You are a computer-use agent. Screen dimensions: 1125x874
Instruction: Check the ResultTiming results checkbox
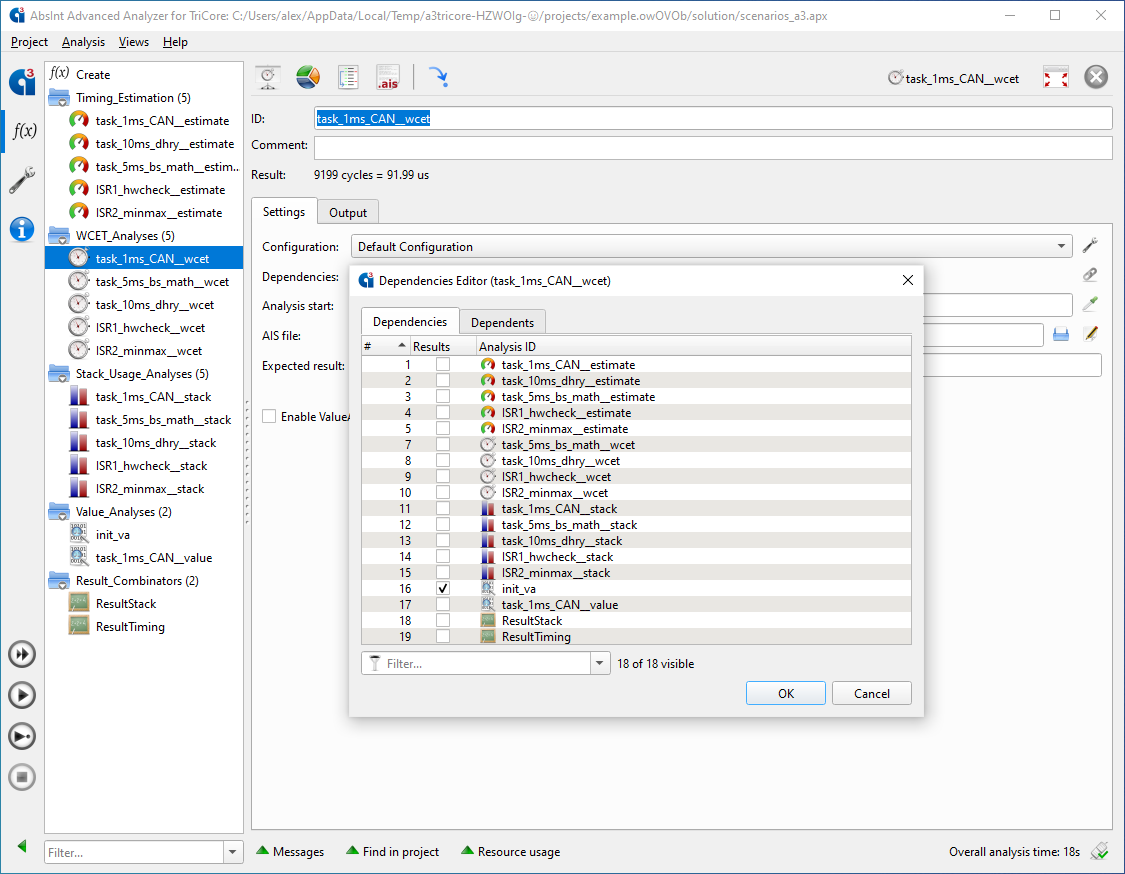click(443, 636)
